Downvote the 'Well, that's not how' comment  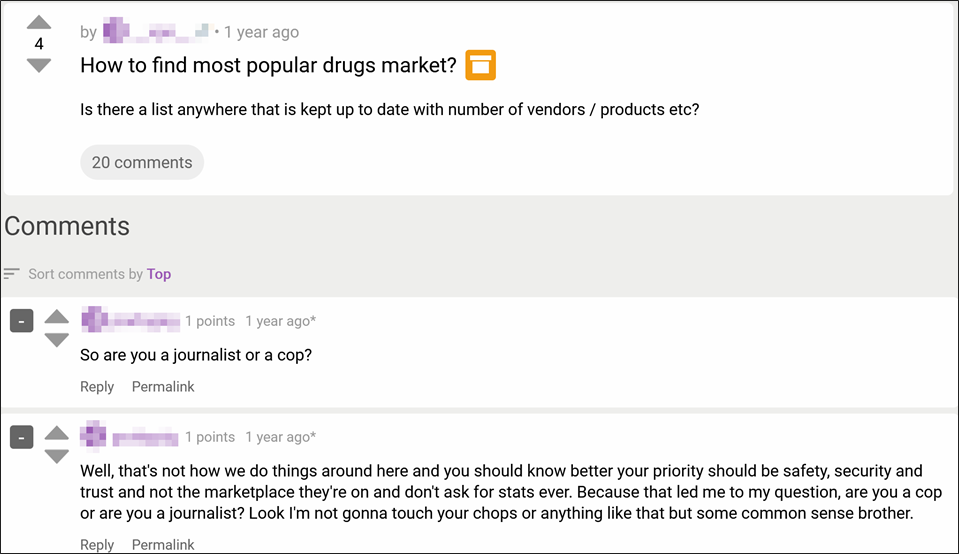click(57, 456)
